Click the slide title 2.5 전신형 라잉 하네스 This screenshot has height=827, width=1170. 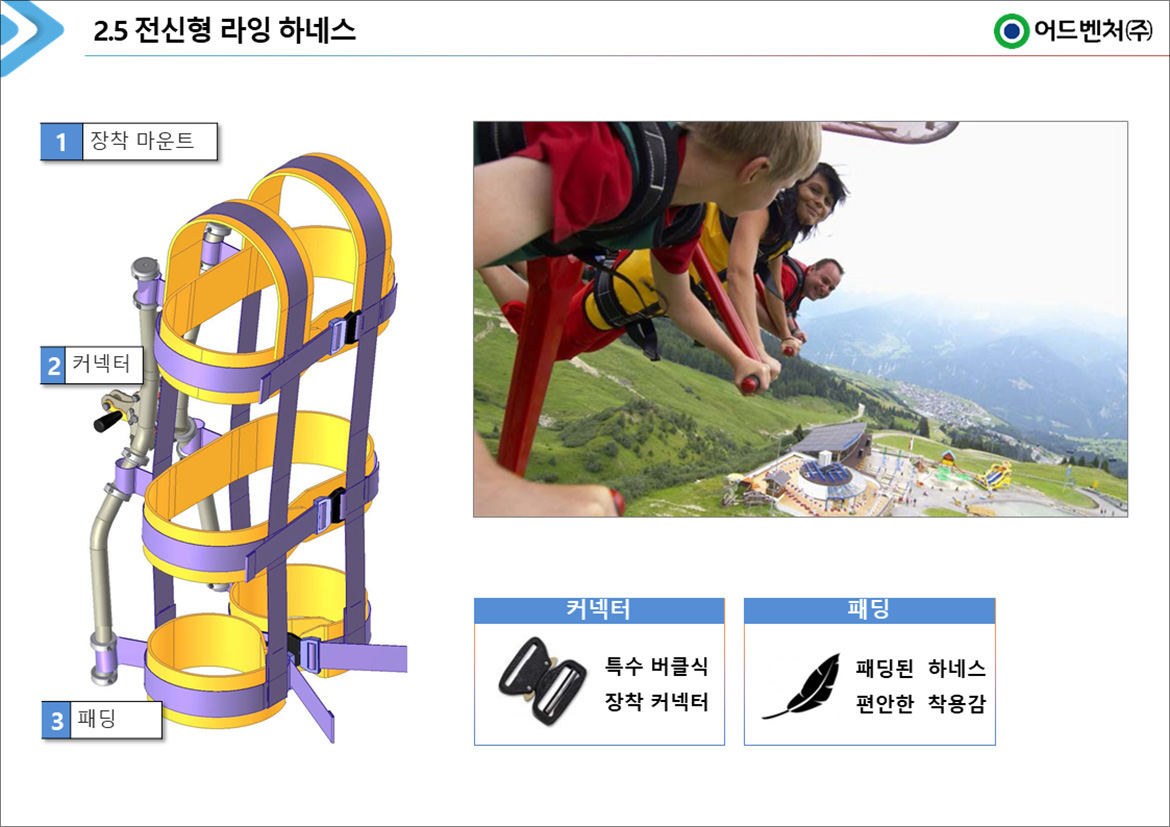pyautogui.click(x=225, y=31)
